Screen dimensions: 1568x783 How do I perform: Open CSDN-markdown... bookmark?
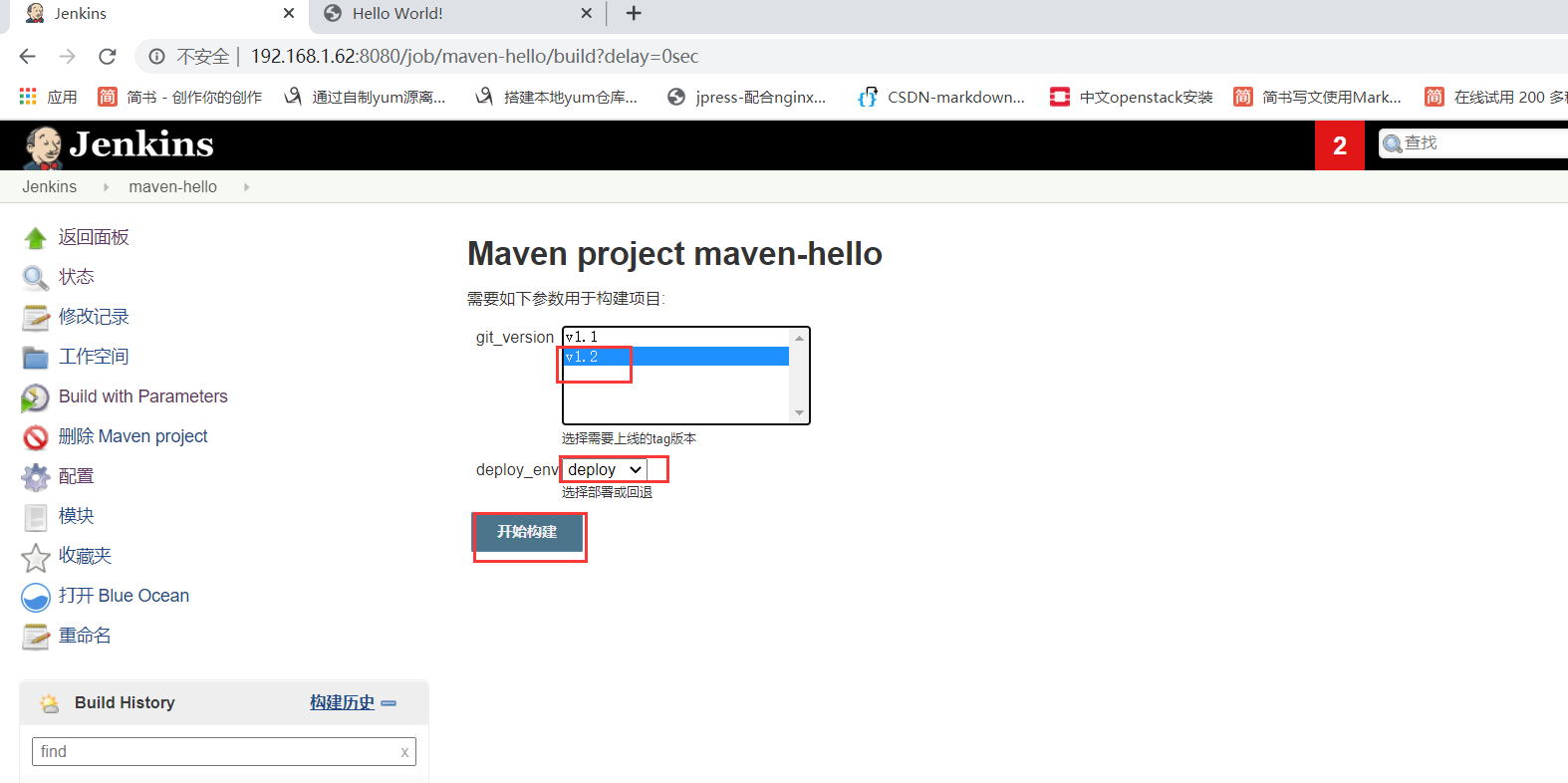coord(941,97)
